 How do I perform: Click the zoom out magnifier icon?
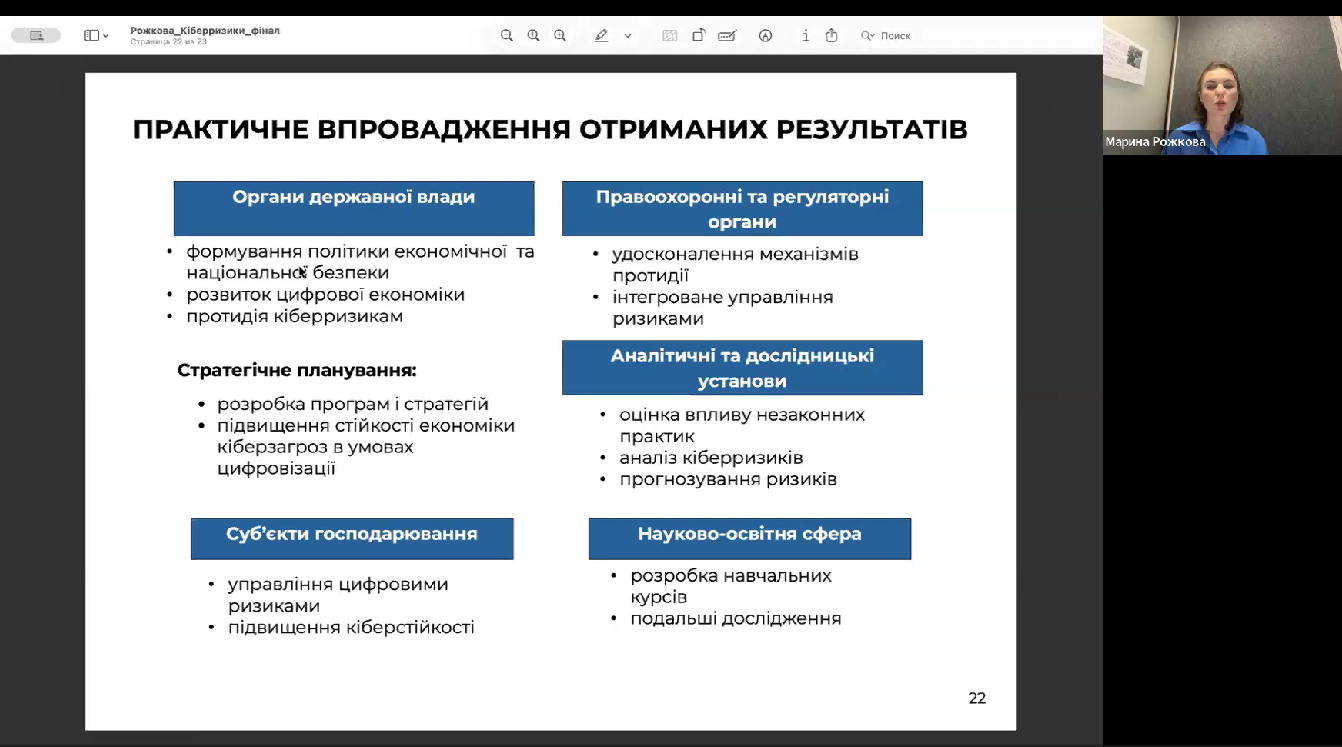(507, 35)
